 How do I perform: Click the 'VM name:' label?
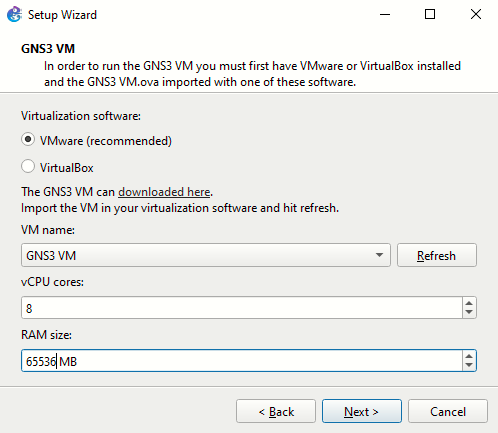click(x=48, y=230)
